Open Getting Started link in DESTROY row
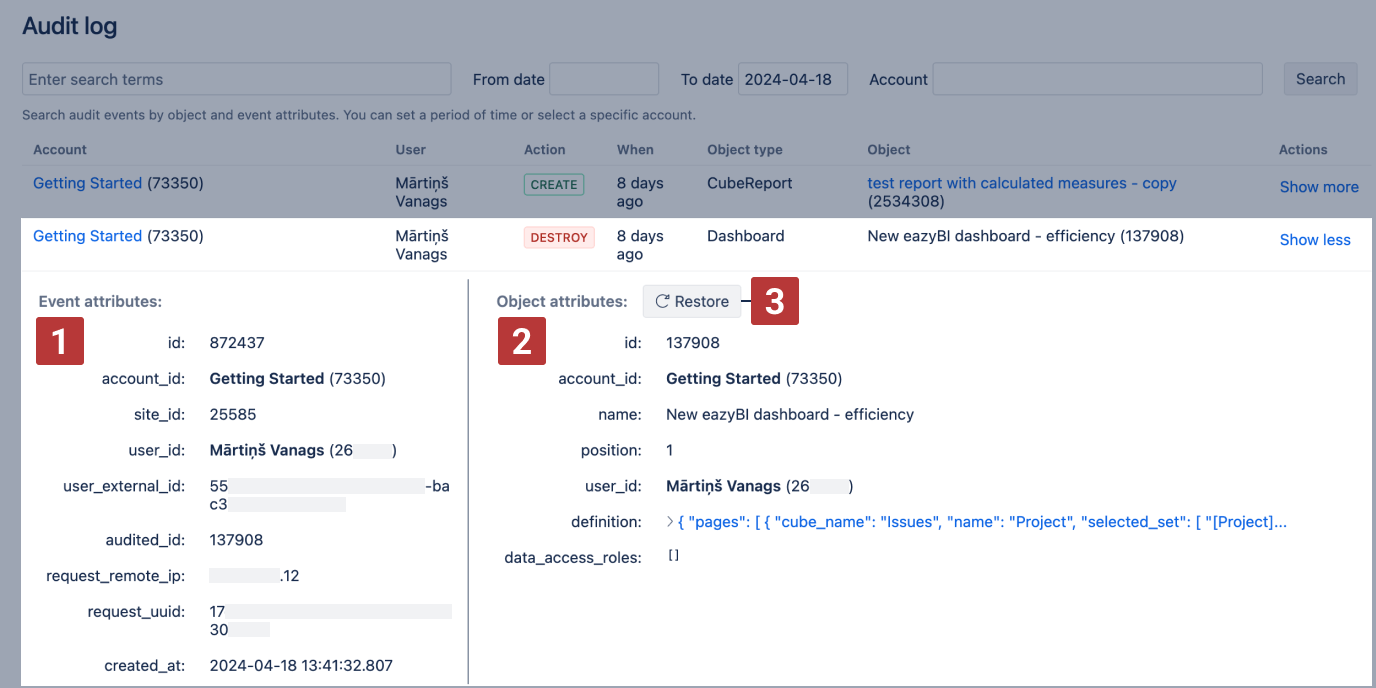Viewport: 1376px width, 688px height. (87, 236)
